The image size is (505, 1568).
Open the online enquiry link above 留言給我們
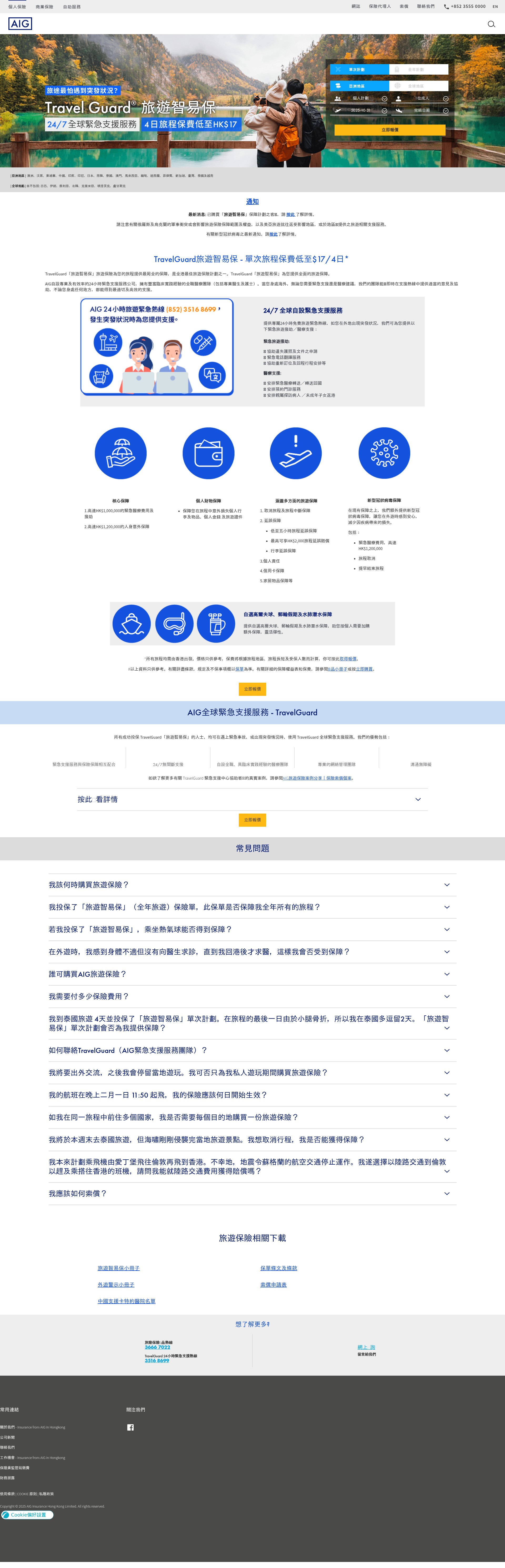366,1347
